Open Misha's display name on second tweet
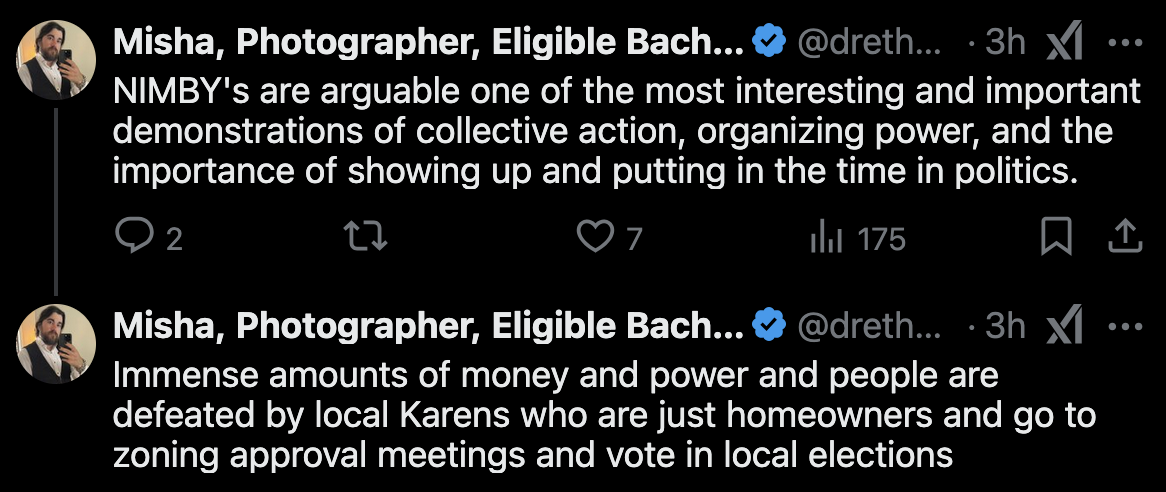Viewport: 1166px width, 492px height. coord(428,325)
